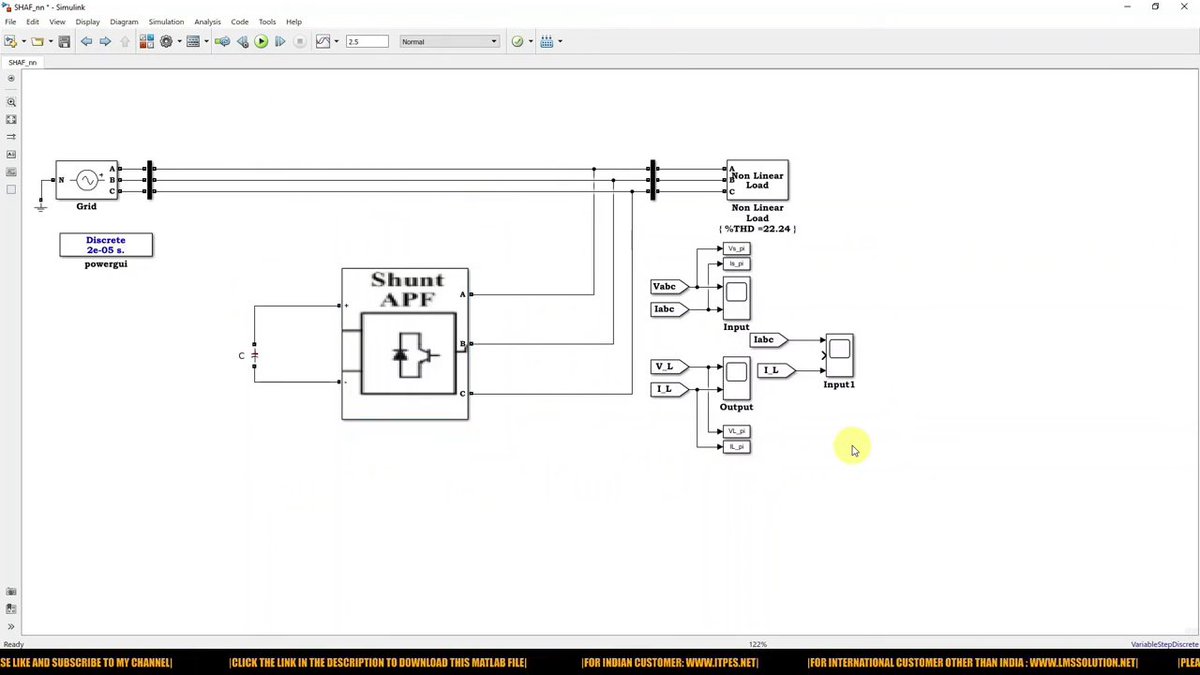Switch to the SHAF_nn tab

pos(22,61)
